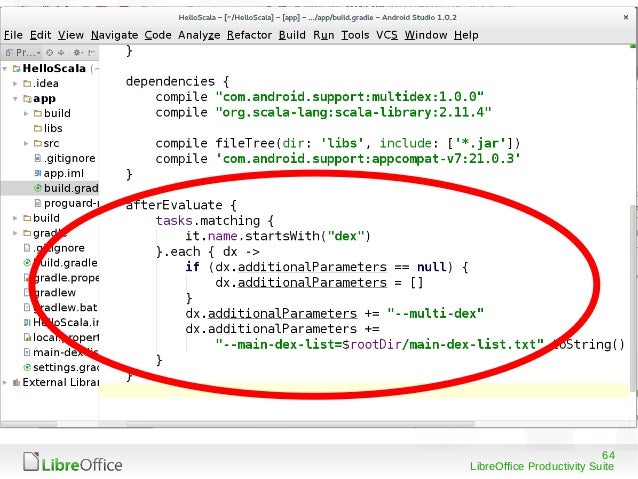Click the tasks.matching line in editor

coord(214,221)
